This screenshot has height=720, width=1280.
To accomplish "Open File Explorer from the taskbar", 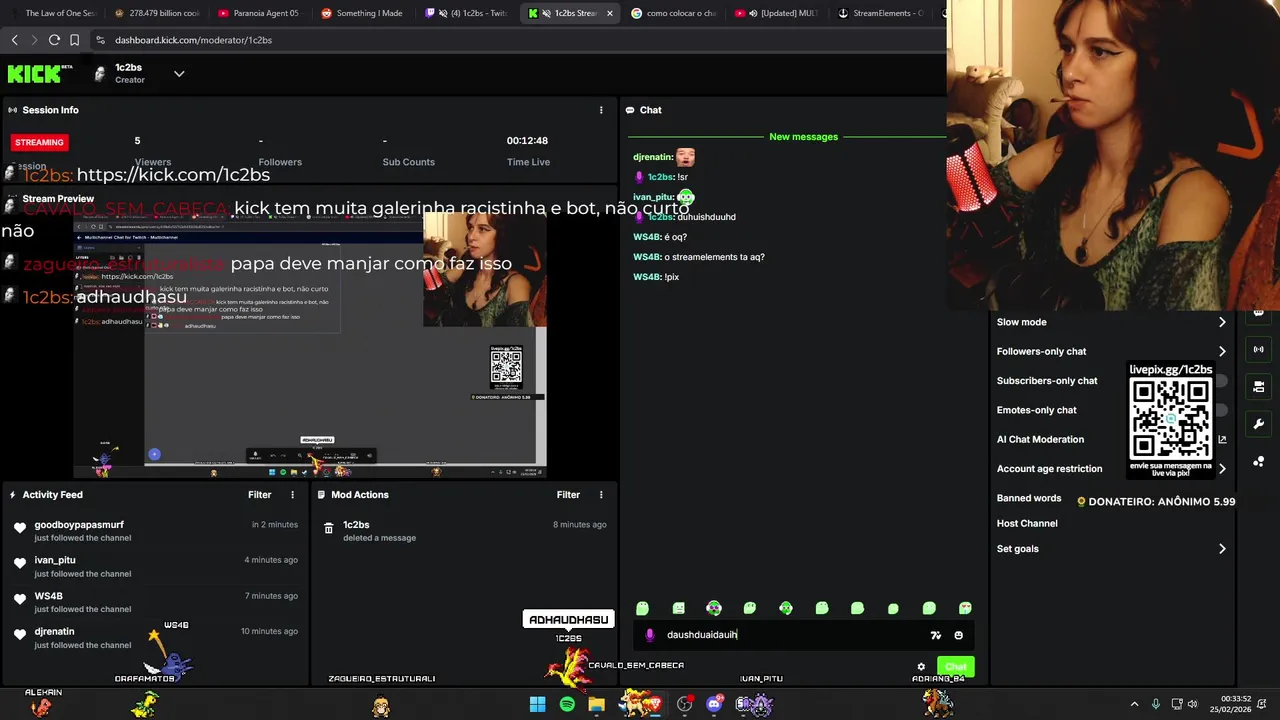I will pos(597,704).
